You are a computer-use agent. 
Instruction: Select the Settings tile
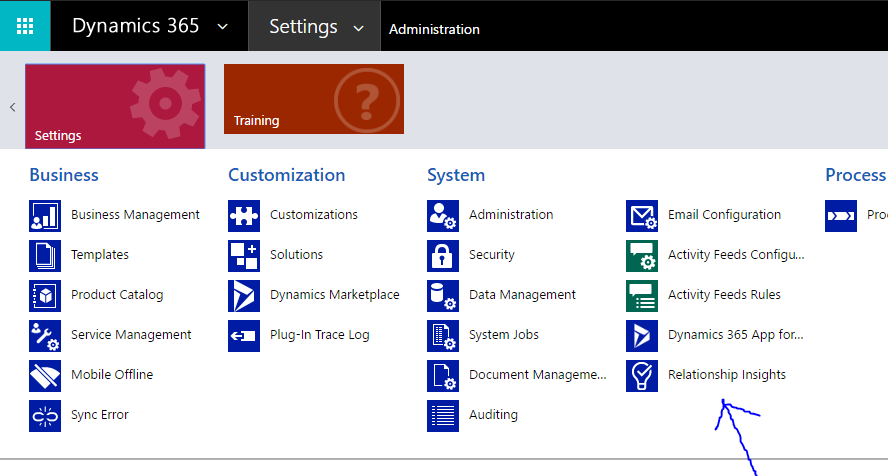pyautogui.click(x=115, y=106)
